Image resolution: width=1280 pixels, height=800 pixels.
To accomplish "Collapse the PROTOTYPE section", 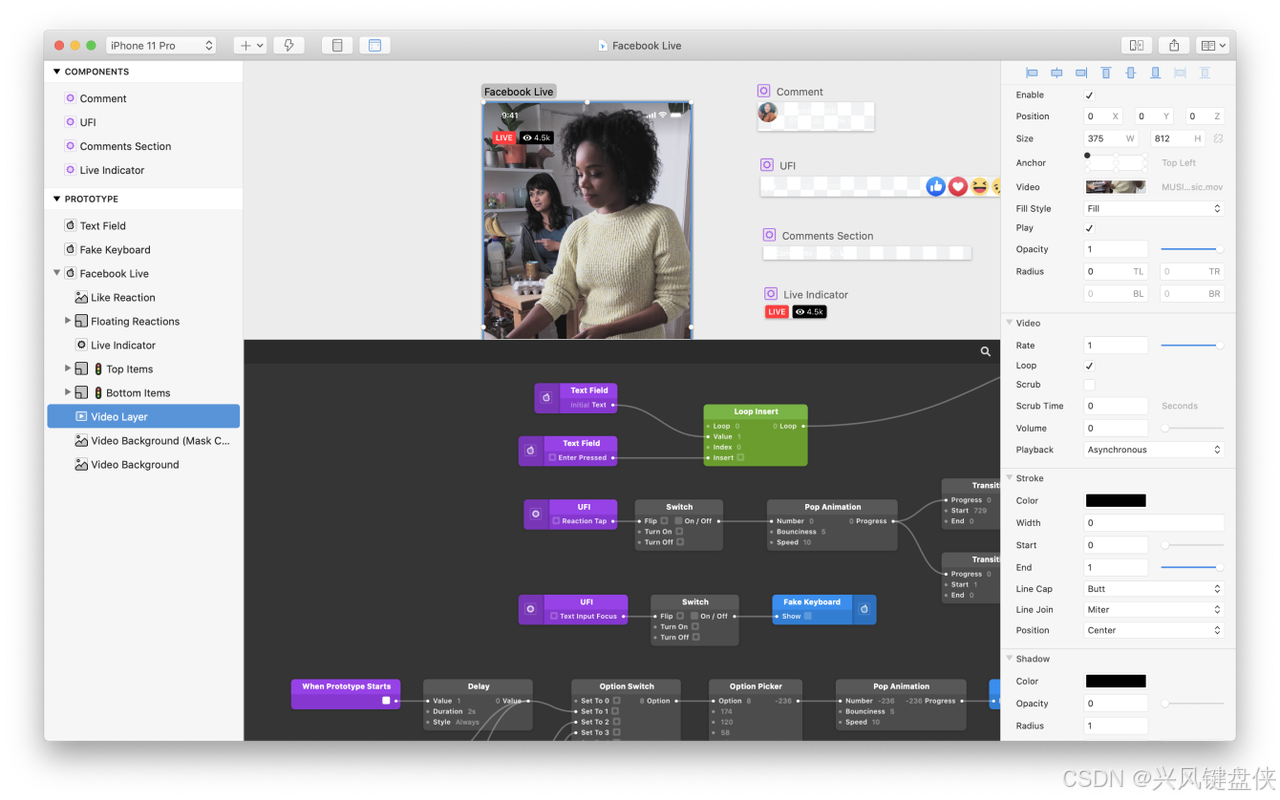I will pyautogui.click(x=57, y=199).
